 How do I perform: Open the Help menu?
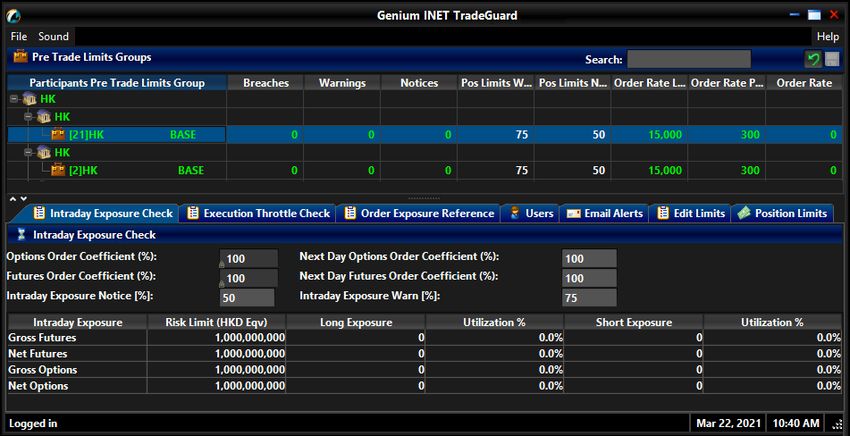pos(828,36)
